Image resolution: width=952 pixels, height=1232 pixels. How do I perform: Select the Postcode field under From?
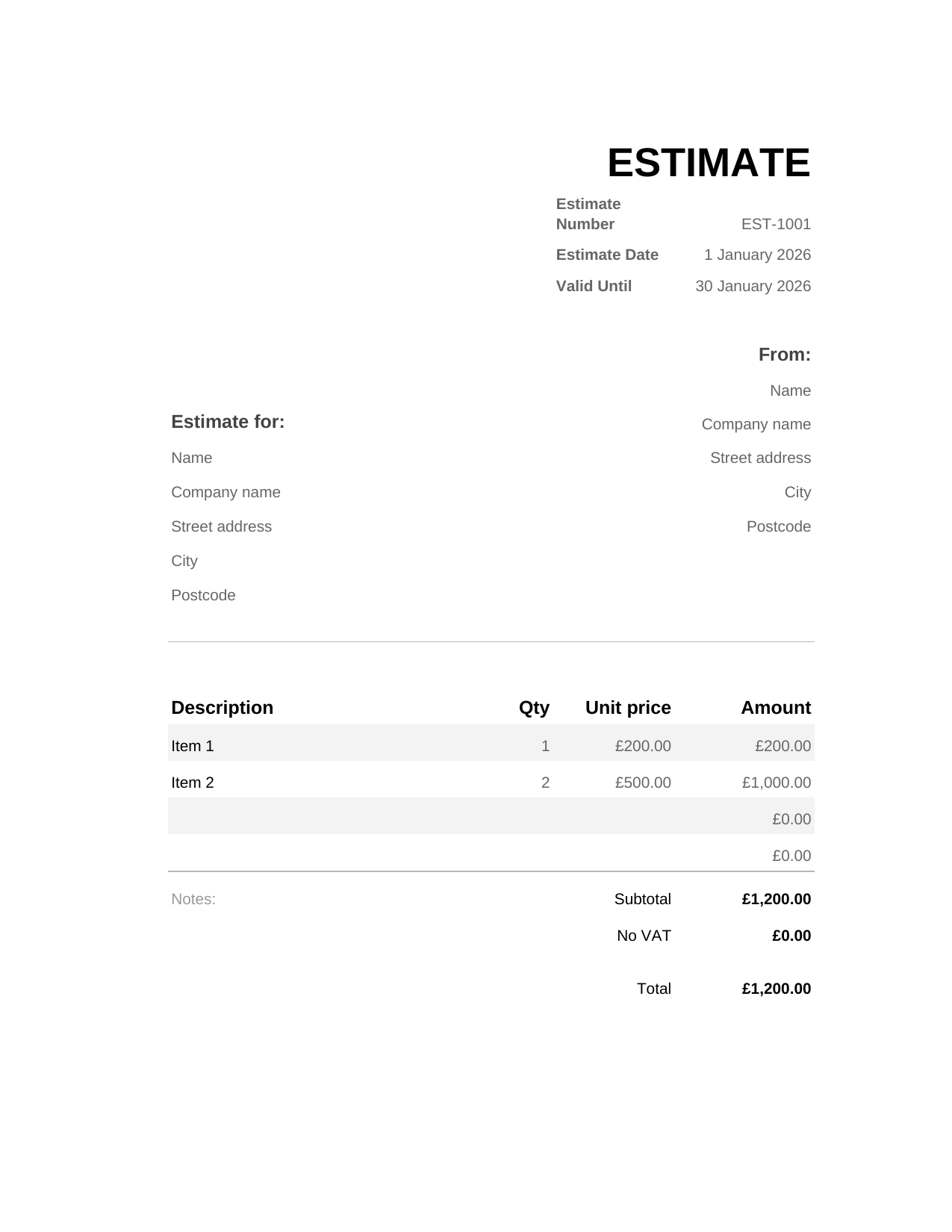coord(778,526)
